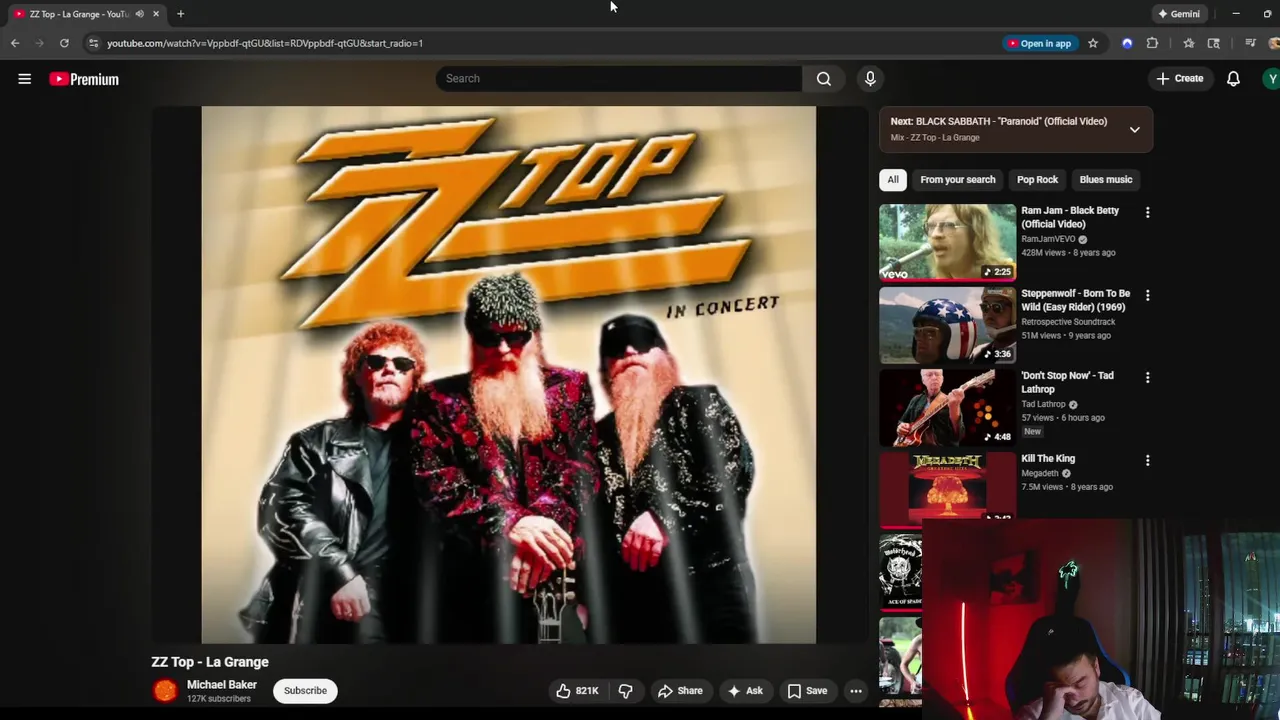Screen dimensions: 1280x720
Task: Select the From your search chip
Action: point(958,179)
